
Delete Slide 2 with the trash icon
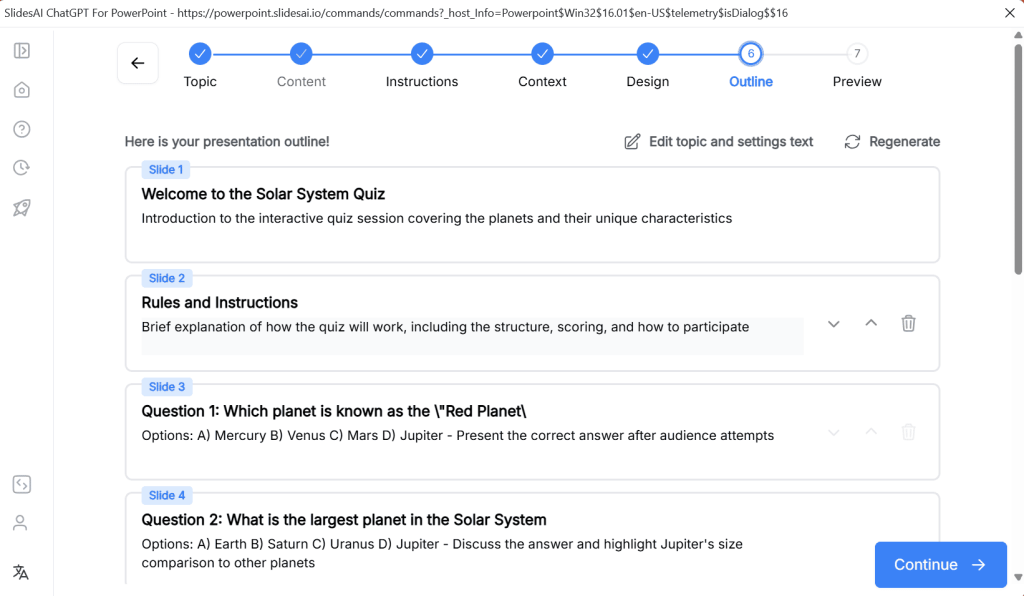pos(908,323)
